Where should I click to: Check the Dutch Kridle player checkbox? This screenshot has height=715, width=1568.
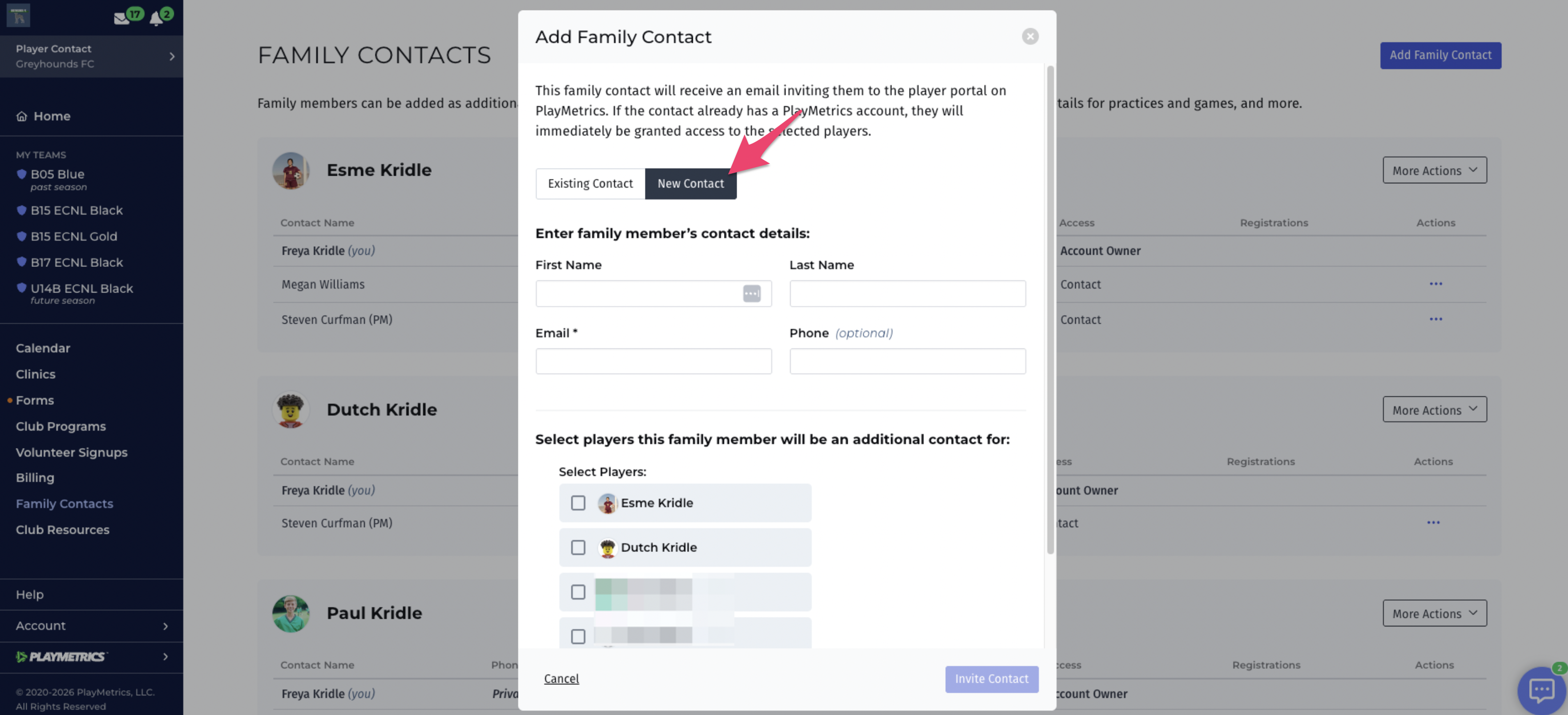click(577, 547)
